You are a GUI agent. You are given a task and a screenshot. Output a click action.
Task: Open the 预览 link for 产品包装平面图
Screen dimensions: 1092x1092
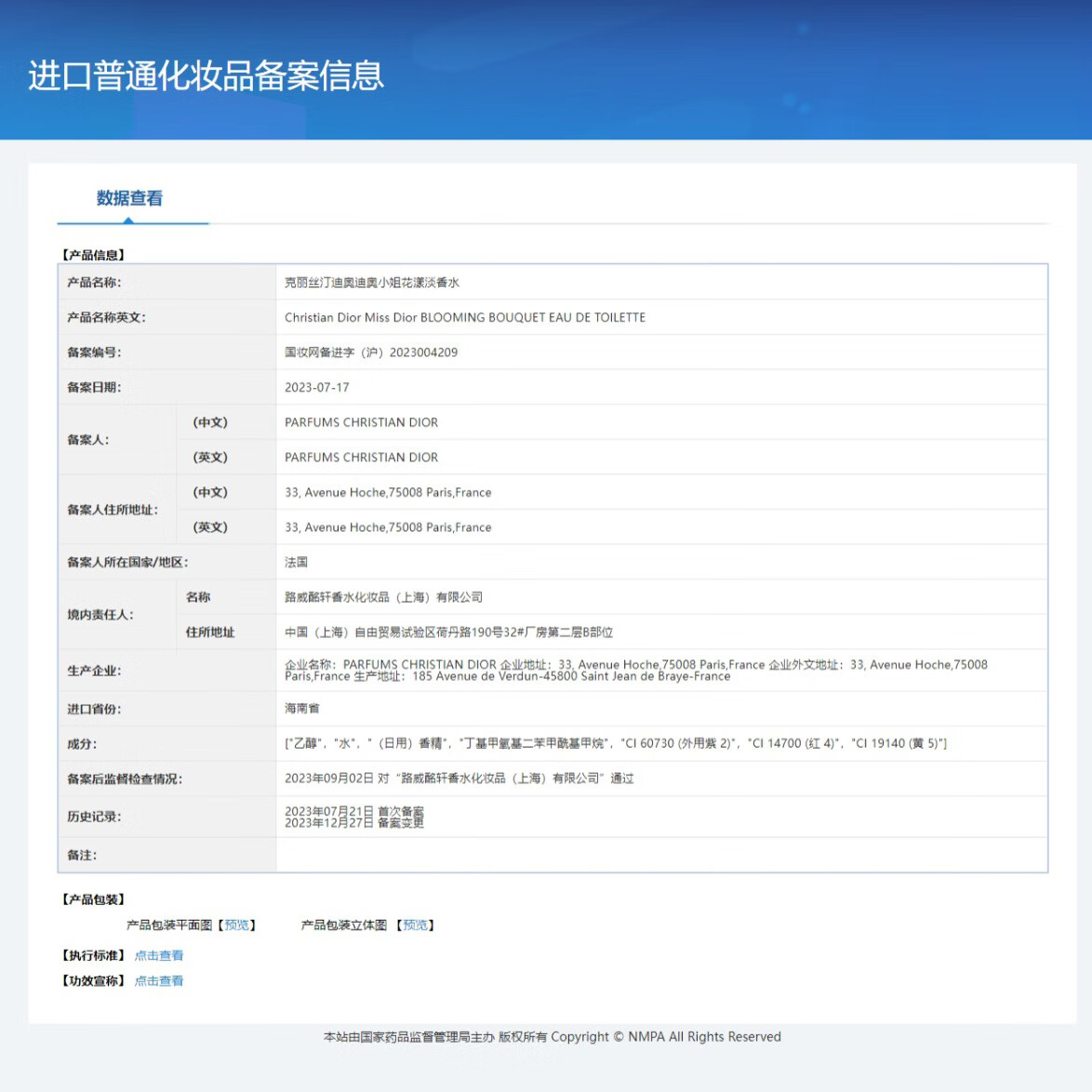tap(234, 925)
